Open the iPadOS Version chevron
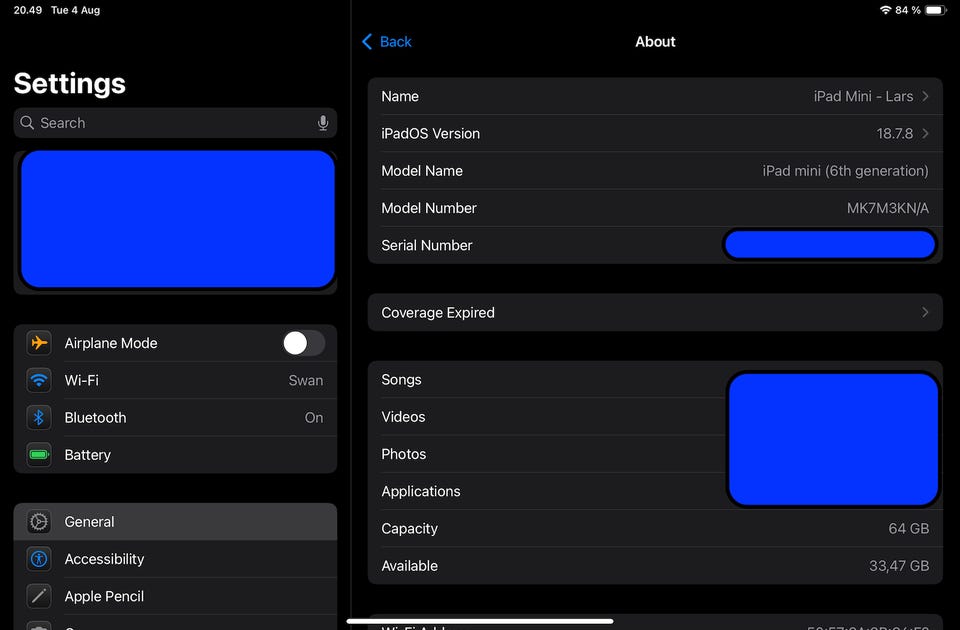Screen dimensions: 960x630 click(925, 133)
